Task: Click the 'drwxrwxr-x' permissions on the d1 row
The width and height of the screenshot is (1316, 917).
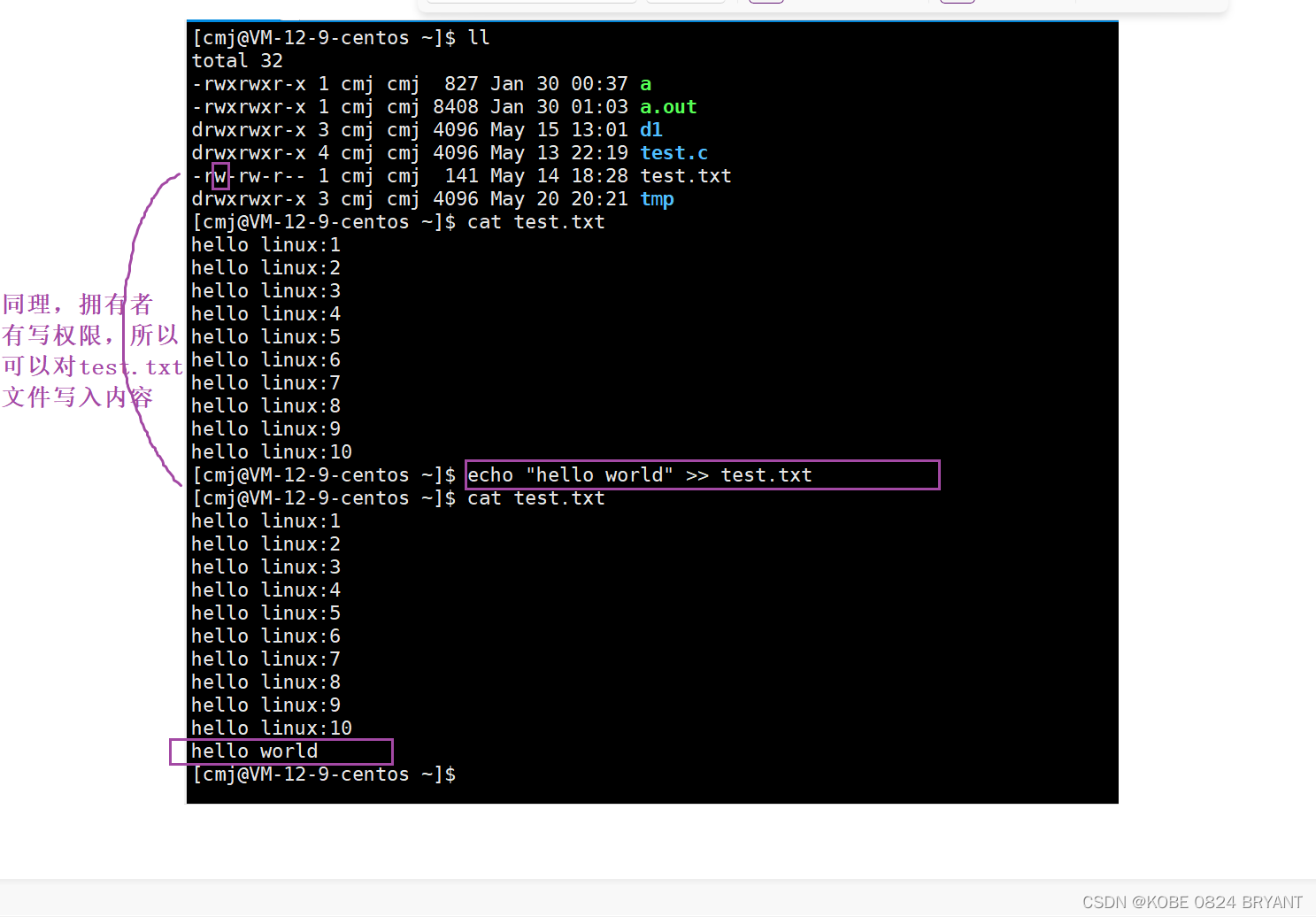Action: tap(249, 129)
